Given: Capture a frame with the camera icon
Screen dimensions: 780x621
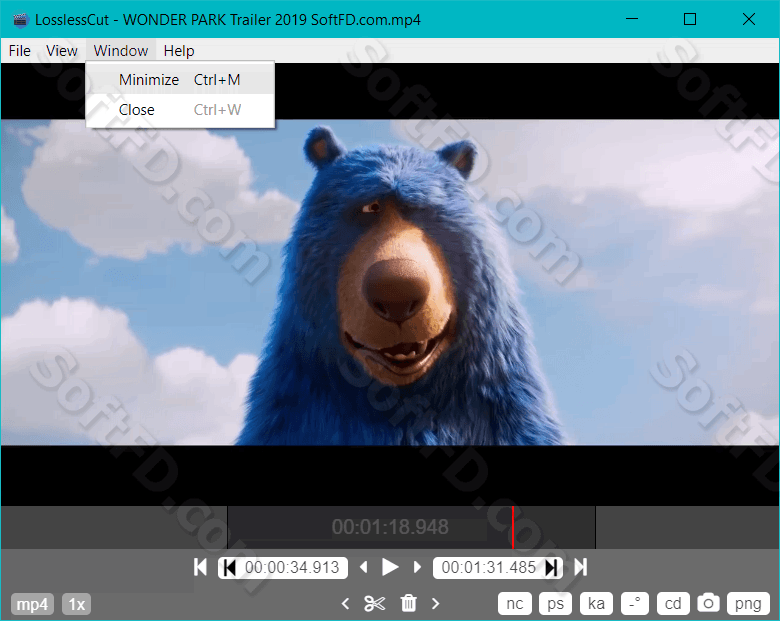Looking at the screenshot, I should click(x=708, y=603).
